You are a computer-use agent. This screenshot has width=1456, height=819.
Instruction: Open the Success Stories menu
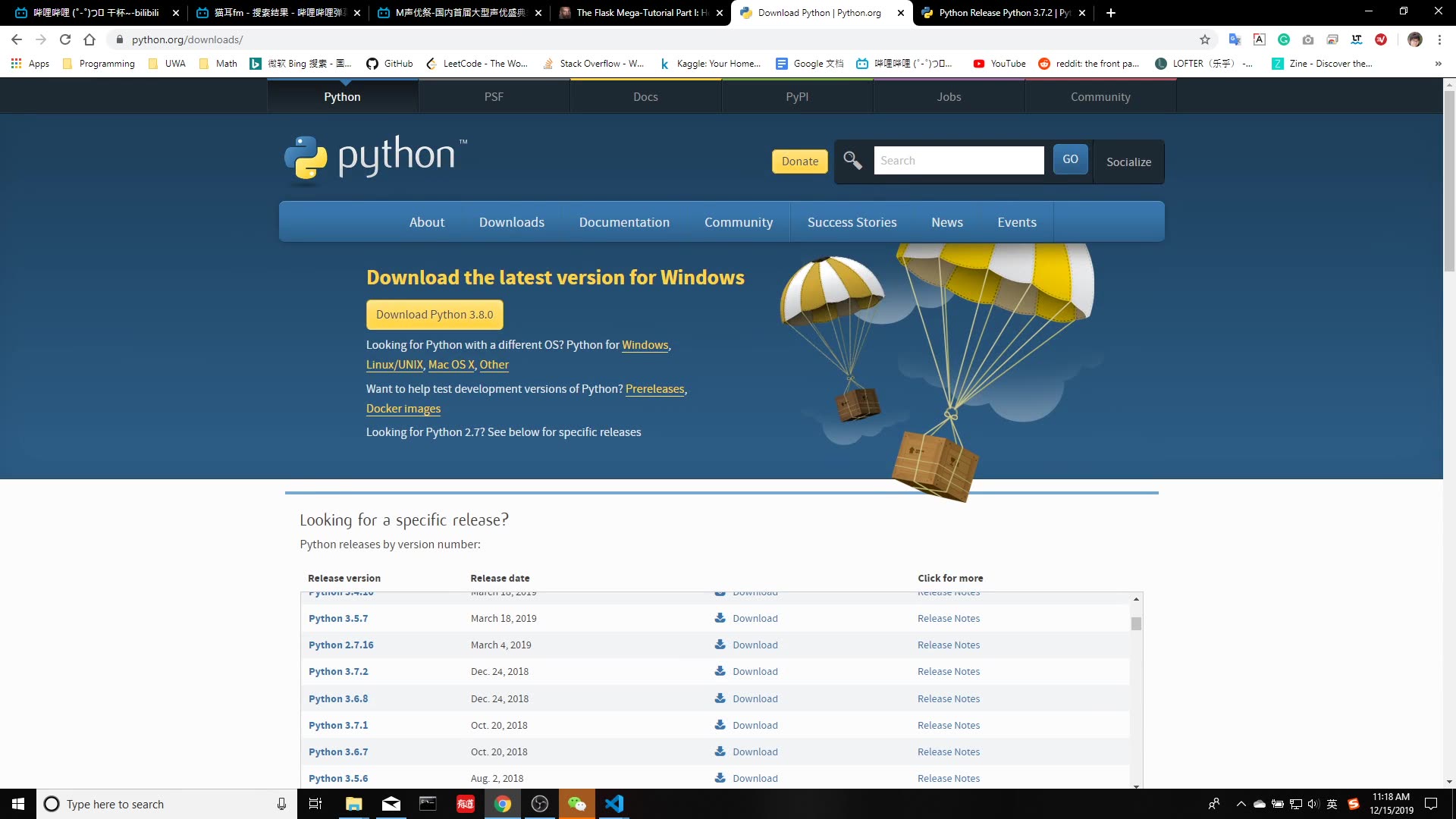[852, 222]
